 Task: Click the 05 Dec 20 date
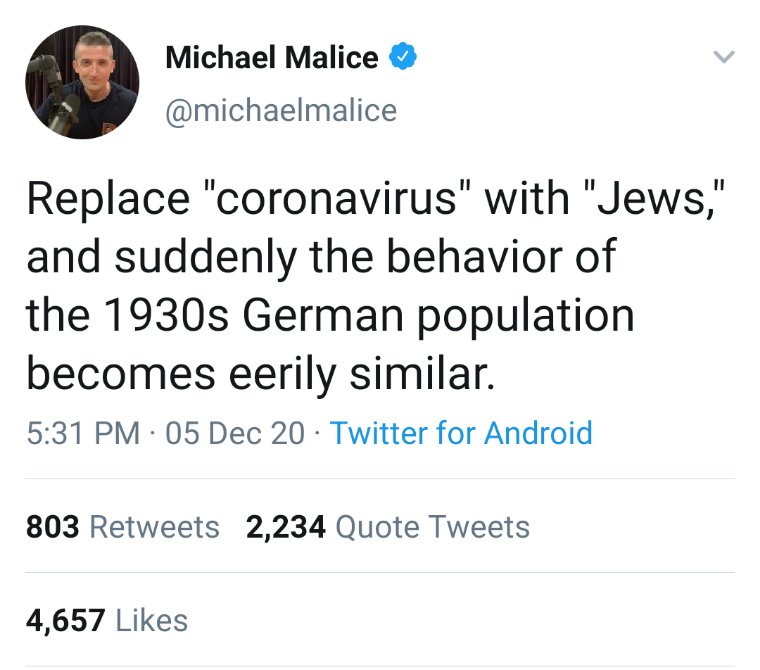coord(238,433)
